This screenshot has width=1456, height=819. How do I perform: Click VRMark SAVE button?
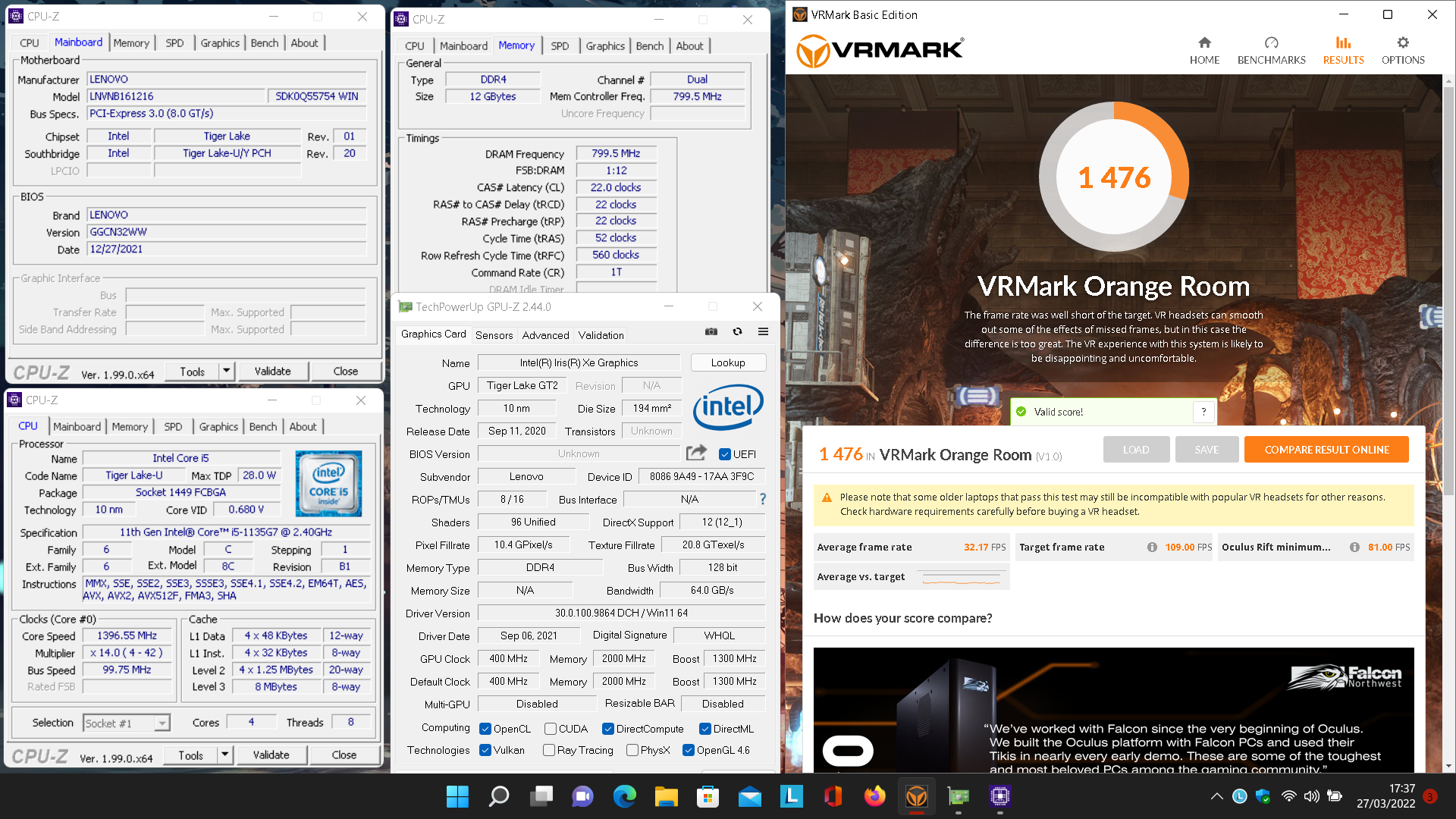[x=1207, y=450]
